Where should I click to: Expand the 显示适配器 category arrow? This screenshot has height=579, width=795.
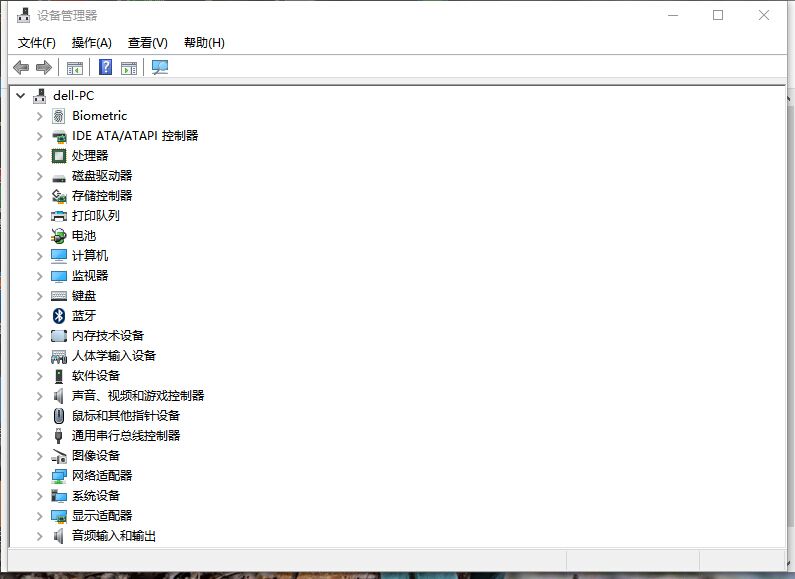click(40, 516)
